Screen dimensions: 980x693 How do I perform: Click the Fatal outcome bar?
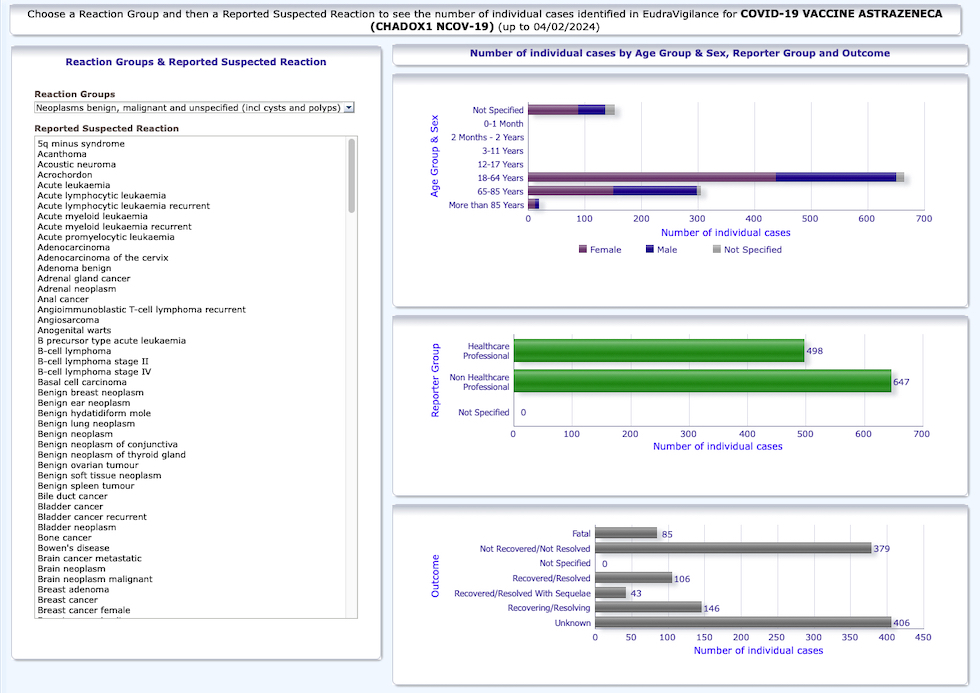(626, 533)
